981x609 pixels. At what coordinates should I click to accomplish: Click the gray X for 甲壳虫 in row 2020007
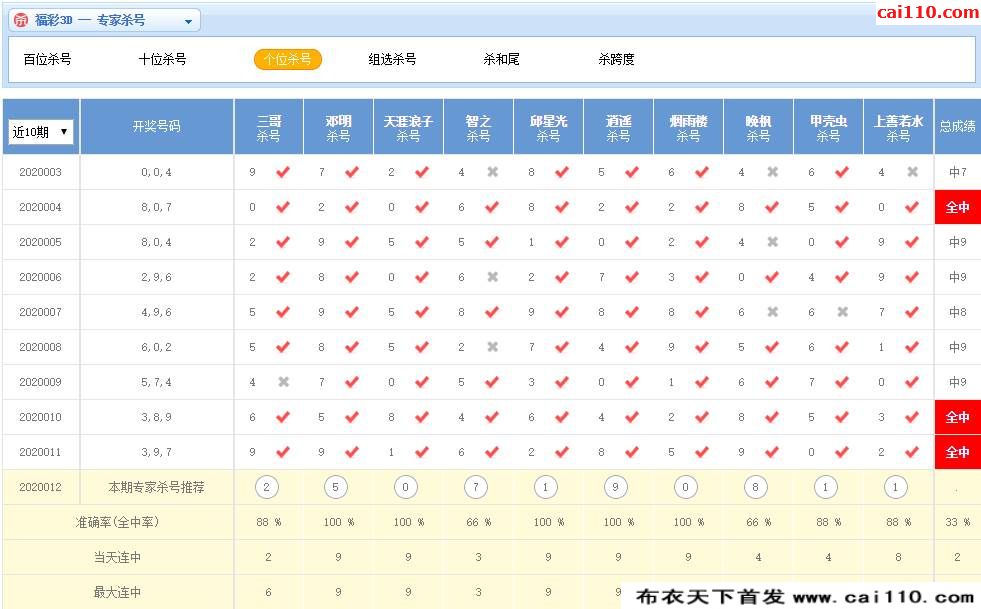[843, 312]
